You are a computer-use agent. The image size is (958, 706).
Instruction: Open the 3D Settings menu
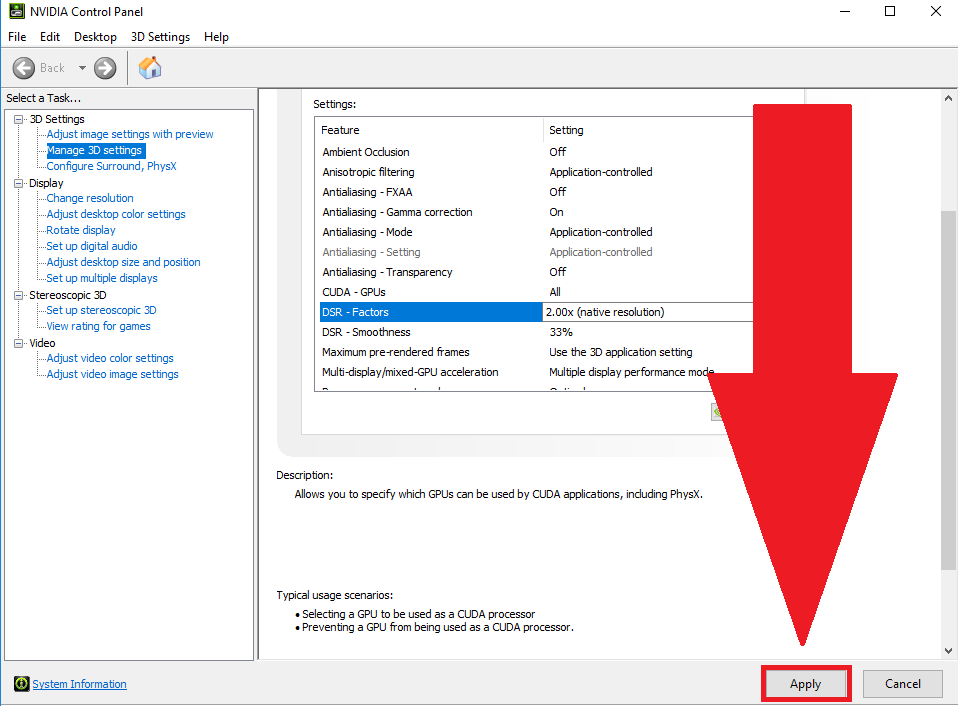click(160, 37)
